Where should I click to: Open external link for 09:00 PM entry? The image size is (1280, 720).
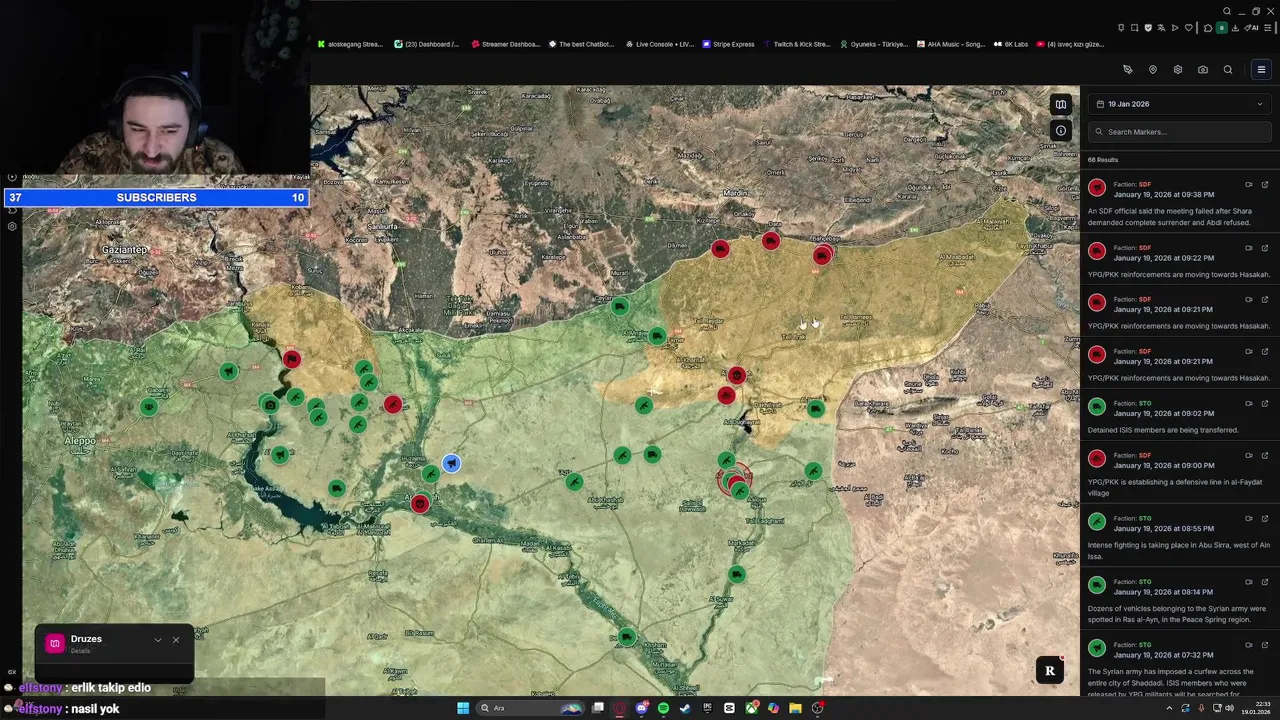click(x=1265, y=456)
